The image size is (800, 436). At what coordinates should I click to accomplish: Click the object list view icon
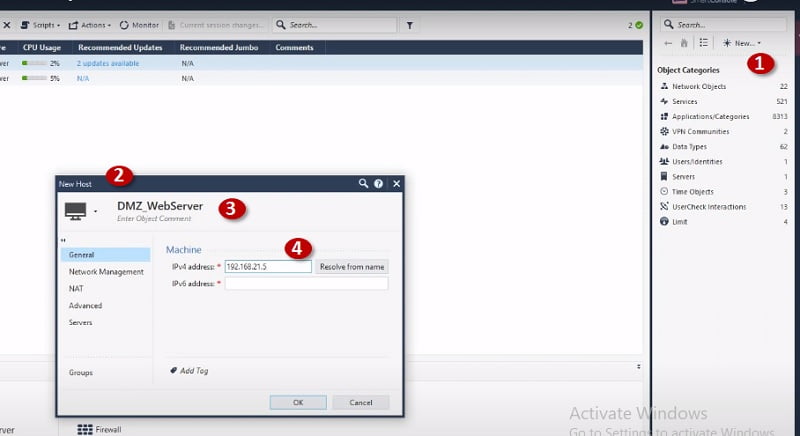point(704,43)
